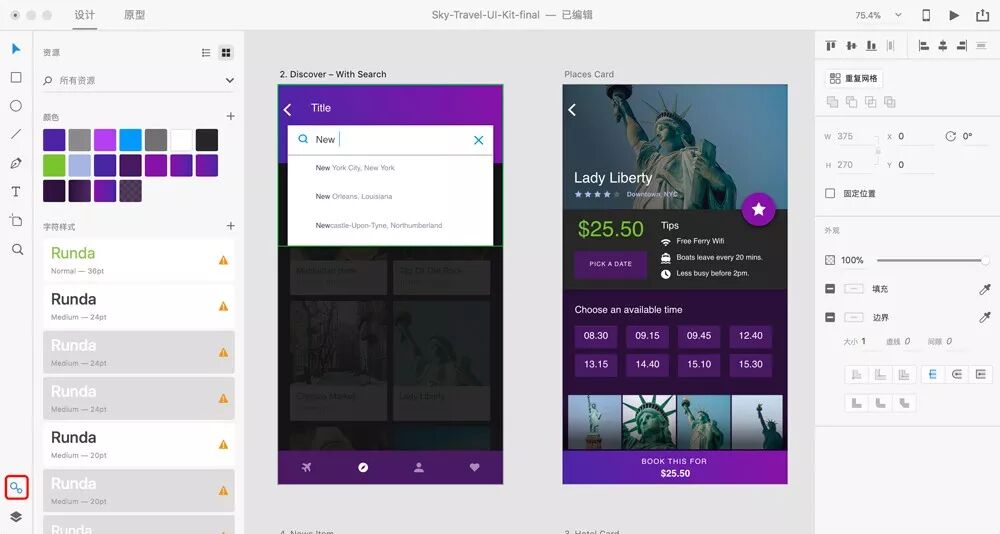Image resolution: width=1000 pixels, height=534 pixels.
Task: Click the 边界 border color swatch
Action: (853, 317)
